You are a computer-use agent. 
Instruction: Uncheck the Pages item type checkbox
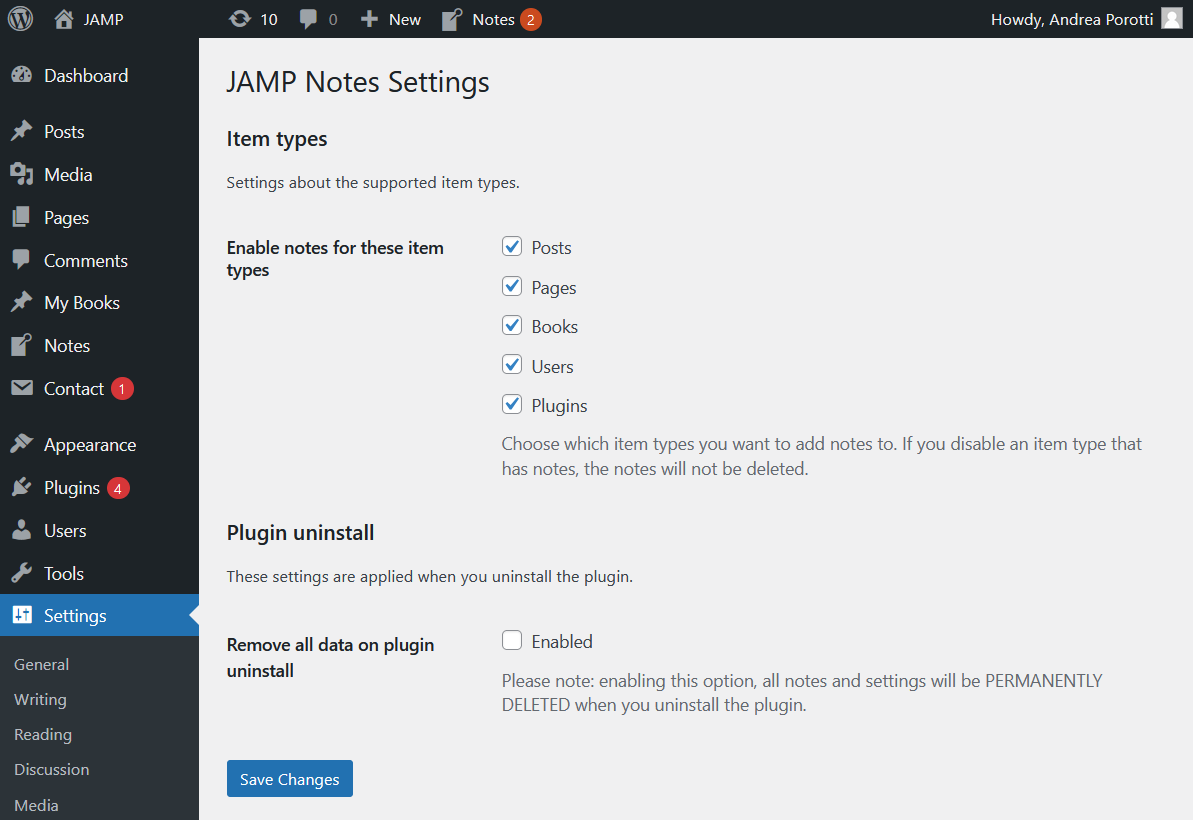(512, 286)
